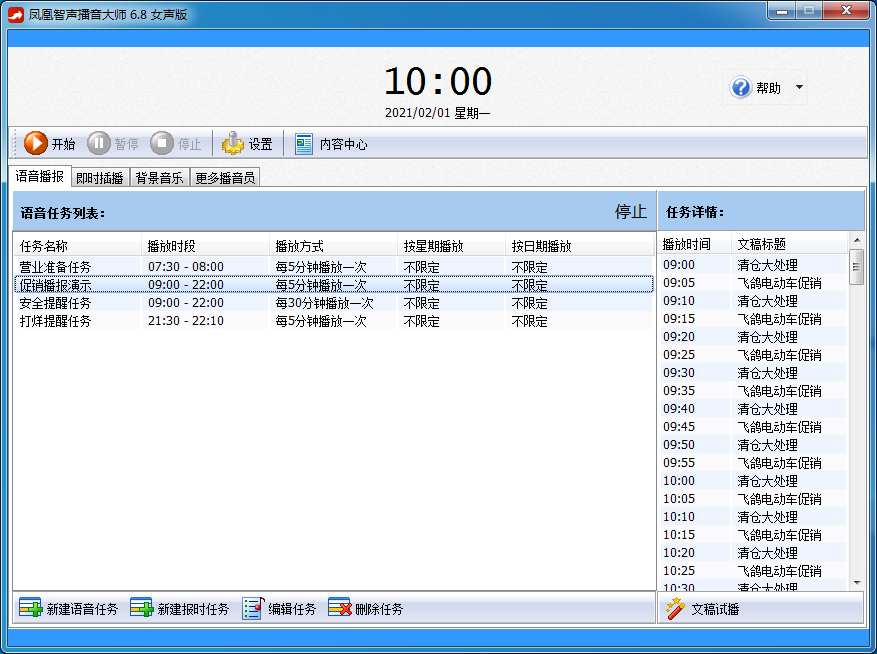Open Settings (设置) from the toolbar
This screenshot has height=654, width=877.
click(x=233, y=144)
